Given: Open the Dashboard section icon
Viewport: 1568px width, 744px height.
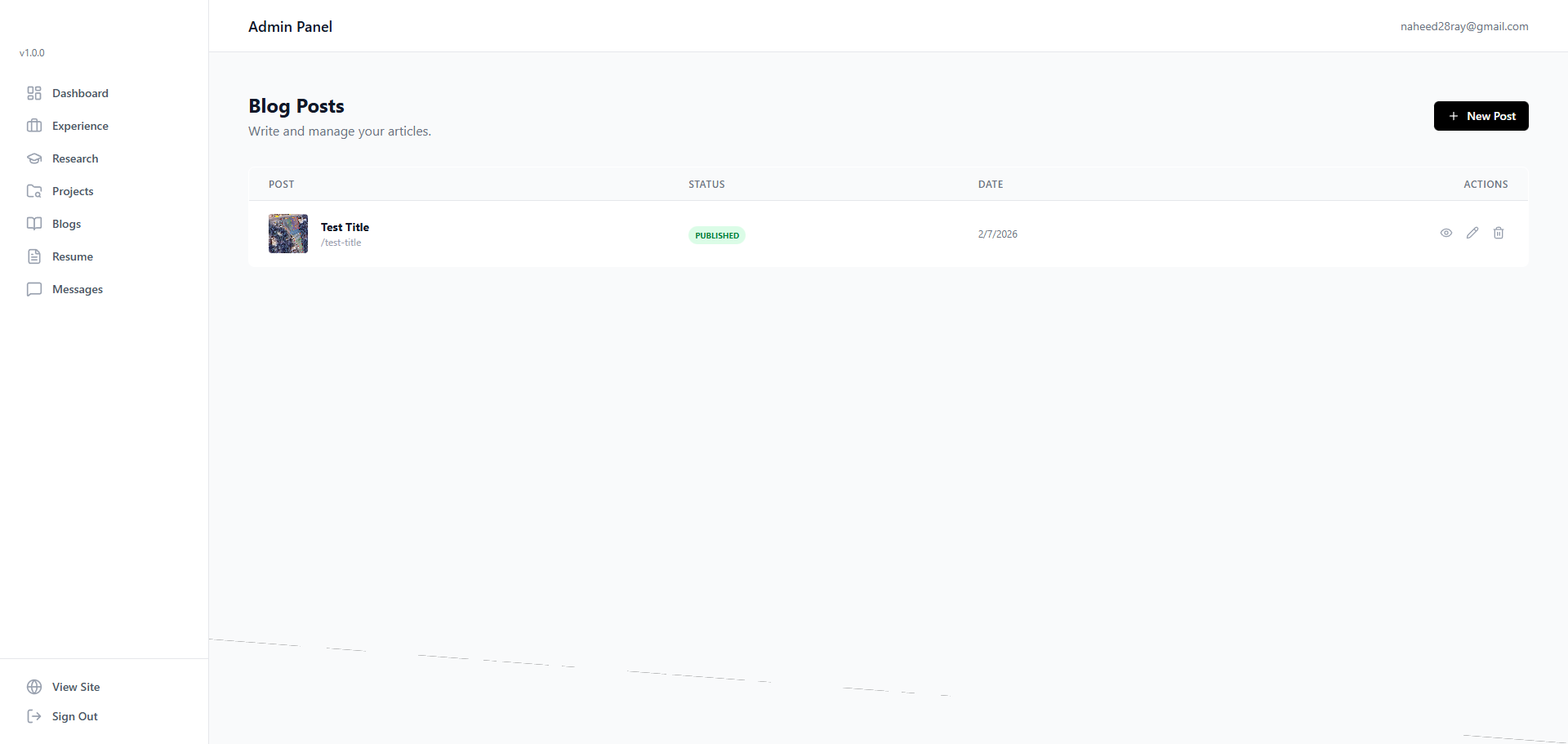Looking at the screenshot, I should (x=33, y=93).
